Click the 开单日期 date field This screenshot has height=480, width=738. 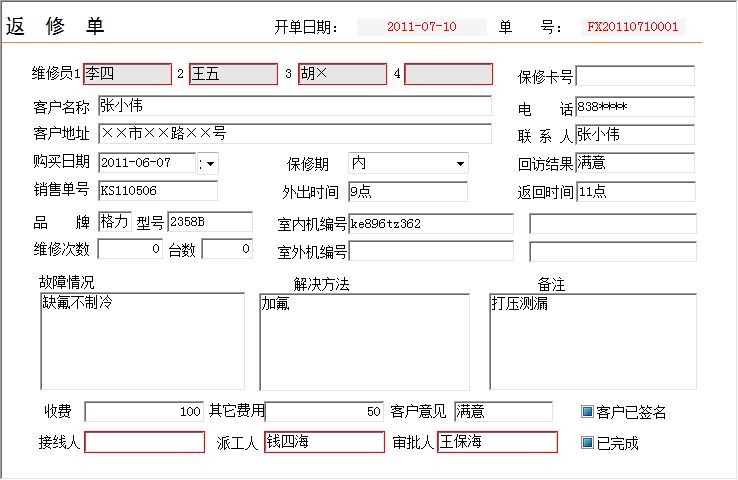pyautogui.click(x=421, y=27)
